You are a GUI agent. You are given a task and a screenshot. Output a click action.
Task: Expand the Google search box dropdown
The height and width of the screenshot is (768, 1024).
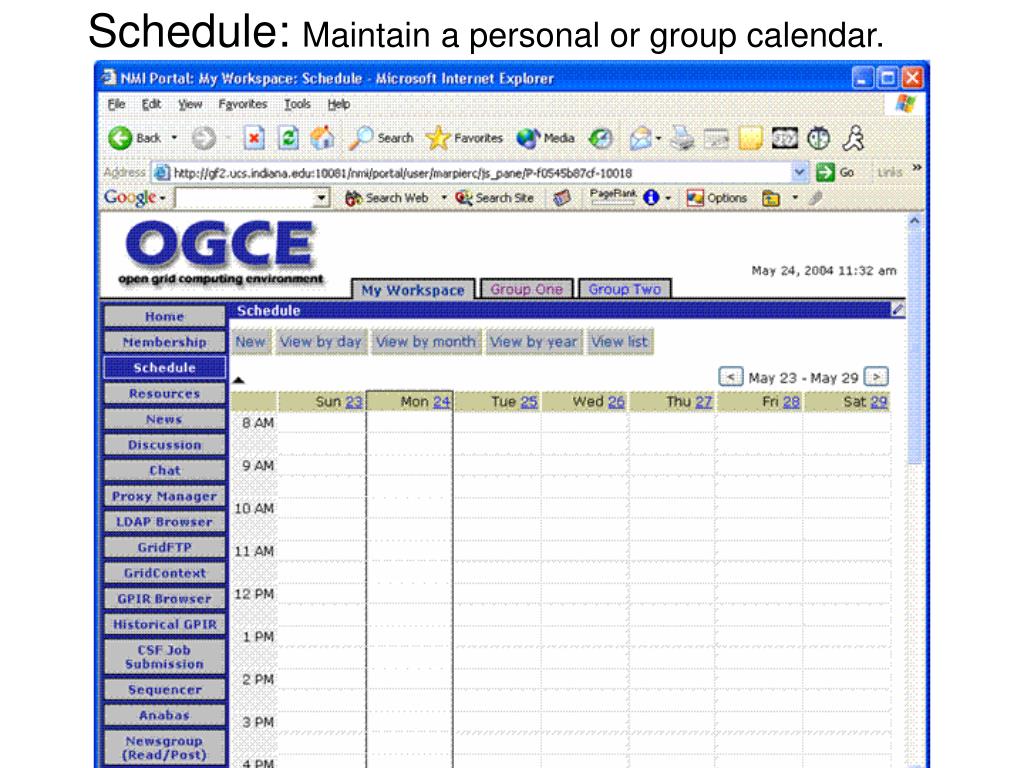(321, 198)
